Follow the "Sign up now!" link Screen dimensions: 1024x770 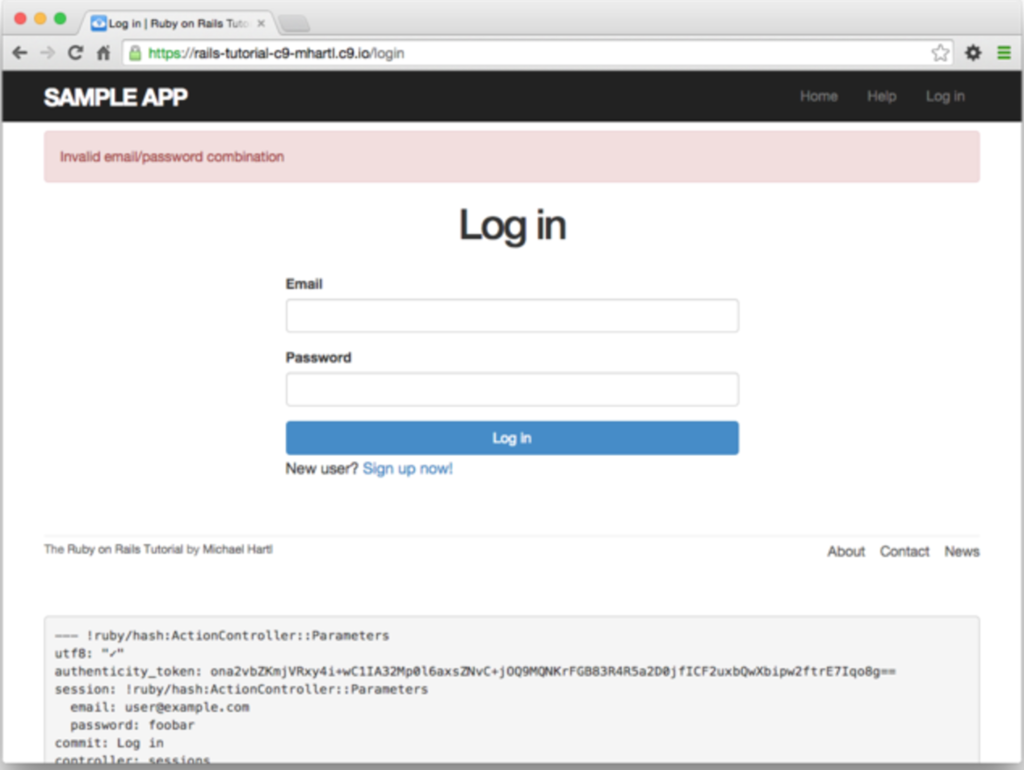pos(407,467)
